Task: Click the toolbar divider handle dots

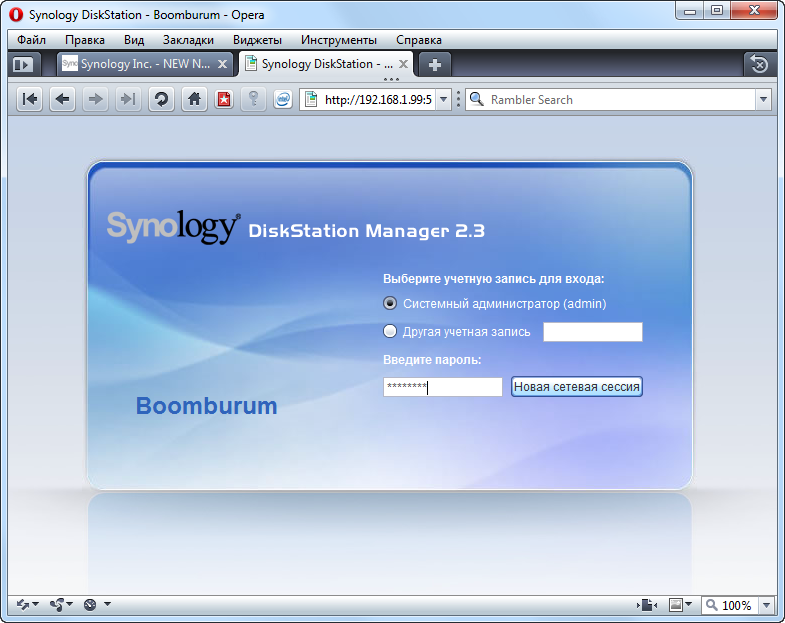Action: [x=458, y=99]
